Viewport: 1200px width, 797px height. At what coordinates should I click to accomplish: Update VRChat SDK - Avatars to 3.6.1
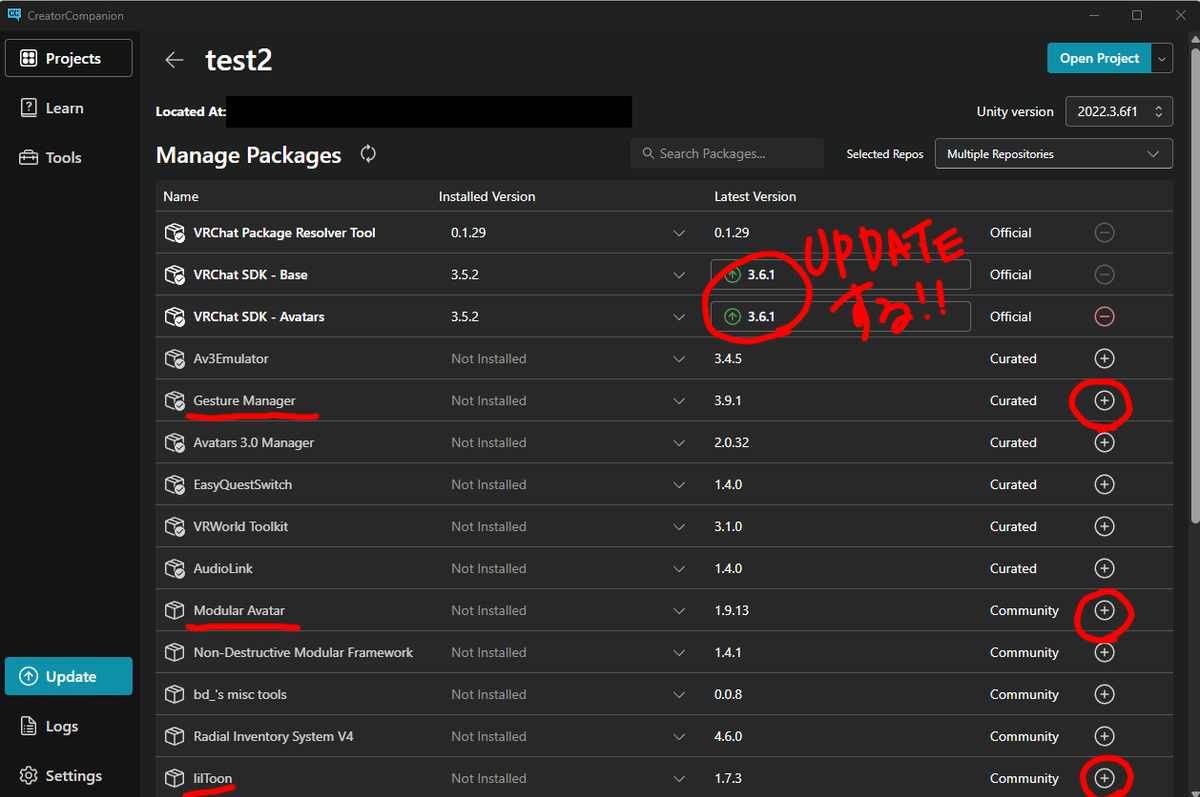coord(840,316)
